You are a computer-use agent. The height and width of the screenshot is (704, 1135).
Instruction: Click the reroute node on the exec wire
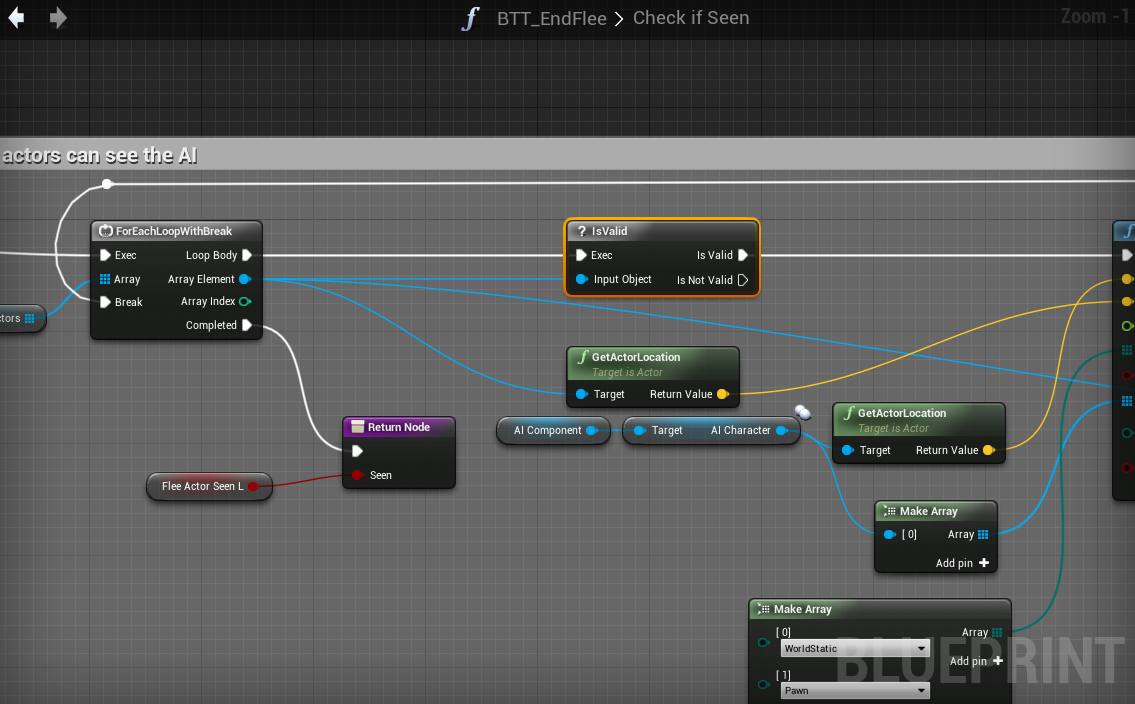107,184
